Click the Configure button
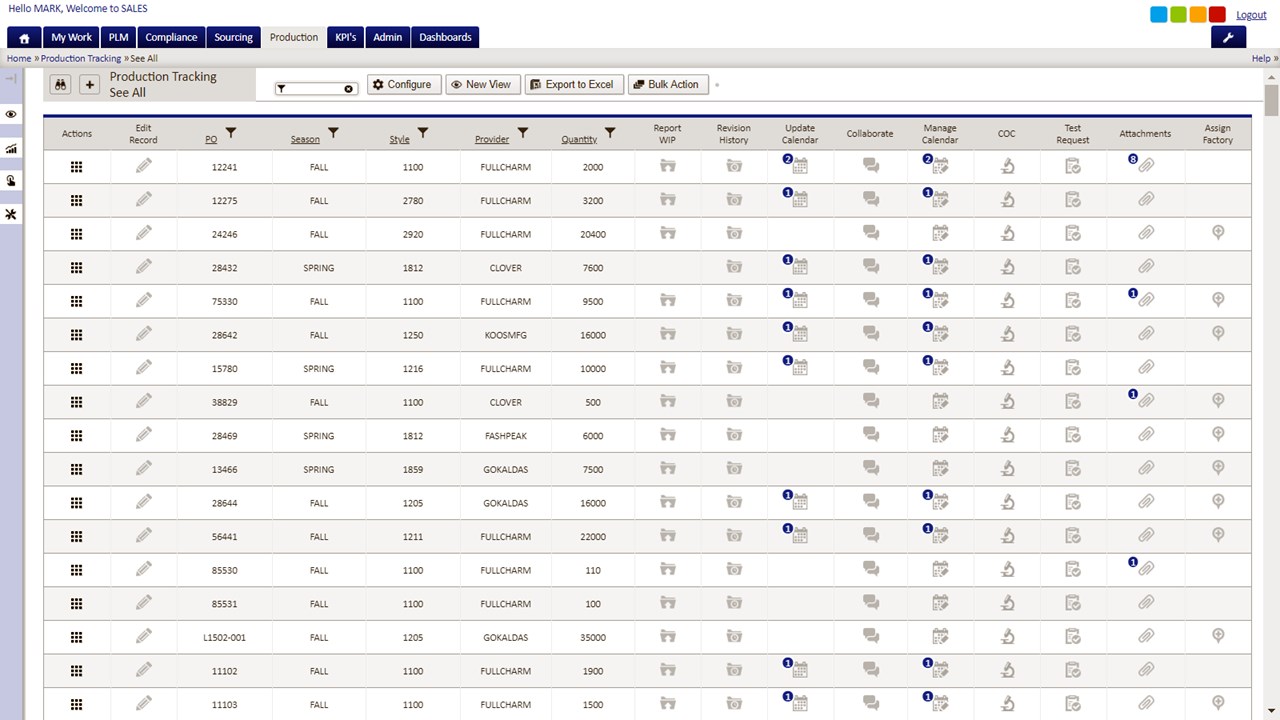This screenshot has width=1280, height=720. (402, 85)
